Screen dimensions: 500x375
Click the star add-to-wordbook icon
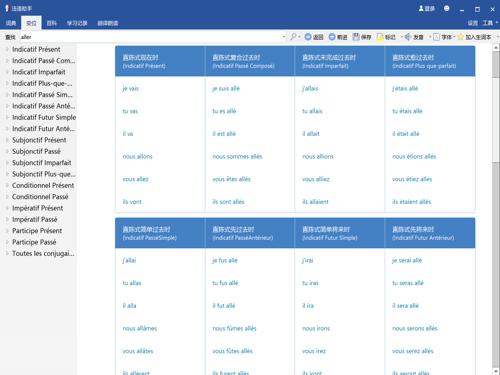click(x=461, y=37)
